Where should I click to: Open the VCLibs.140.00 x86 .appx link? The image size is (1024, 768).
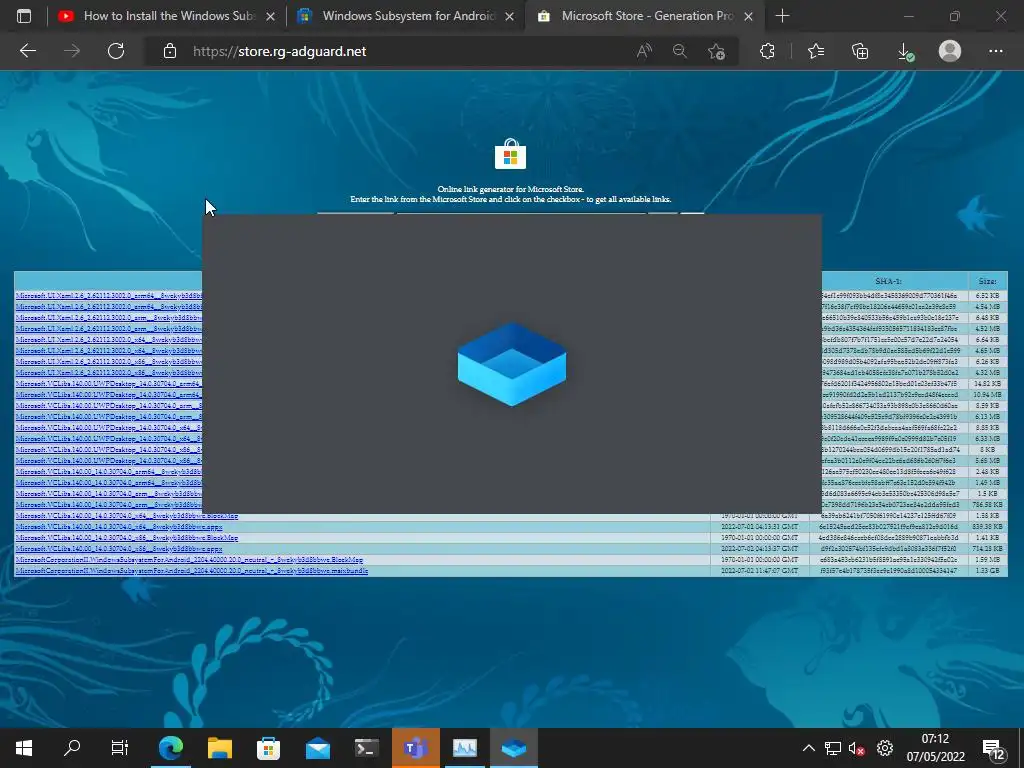[x=119, y=549]
